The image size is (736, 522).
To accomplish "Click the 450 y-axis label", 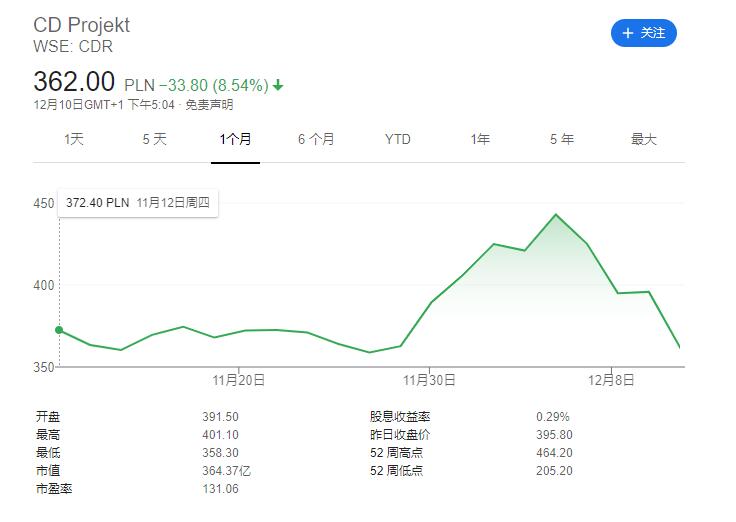I will click(44, 203).
